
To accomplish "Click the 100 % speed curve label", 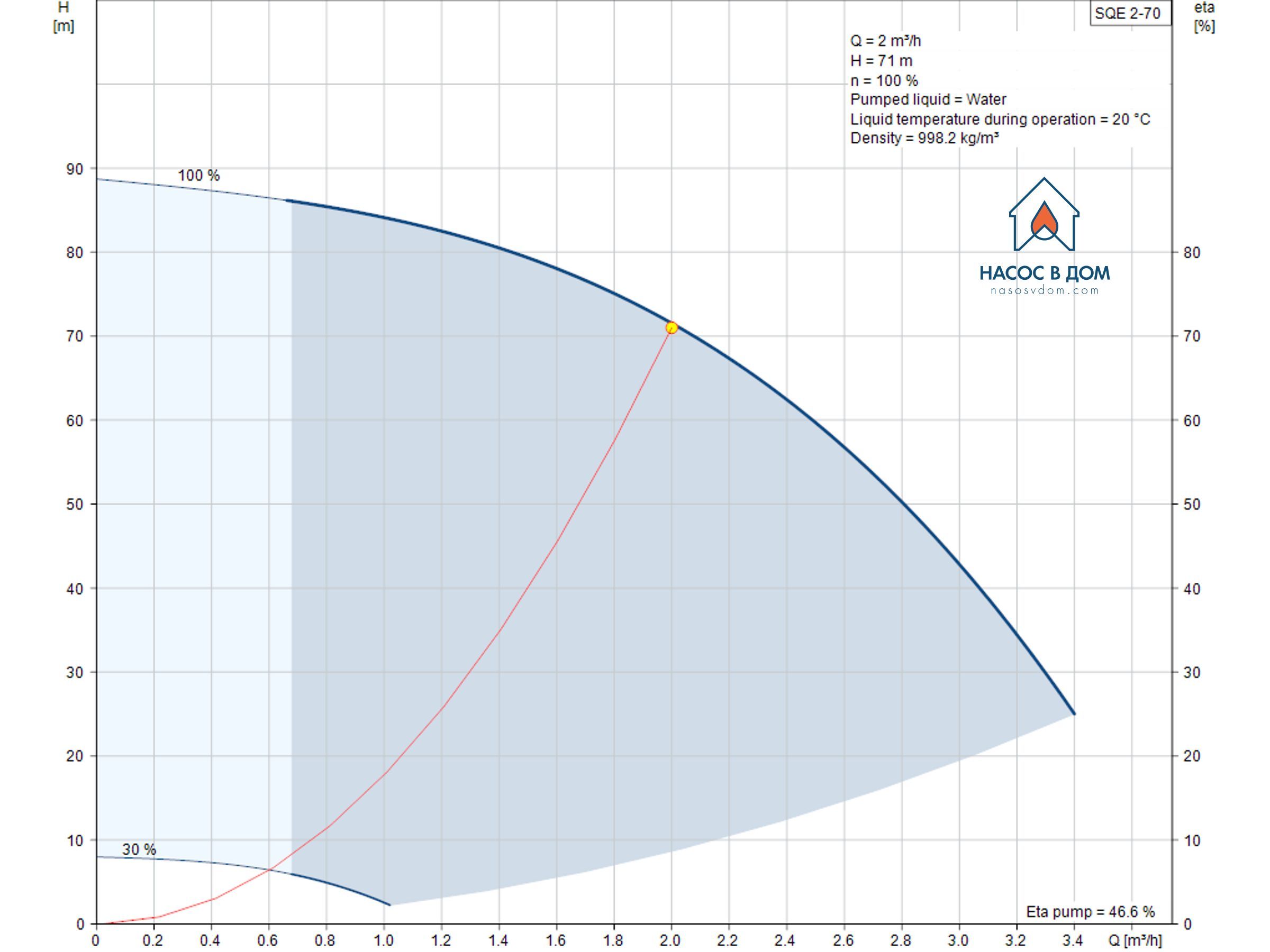I will point(198,175).
